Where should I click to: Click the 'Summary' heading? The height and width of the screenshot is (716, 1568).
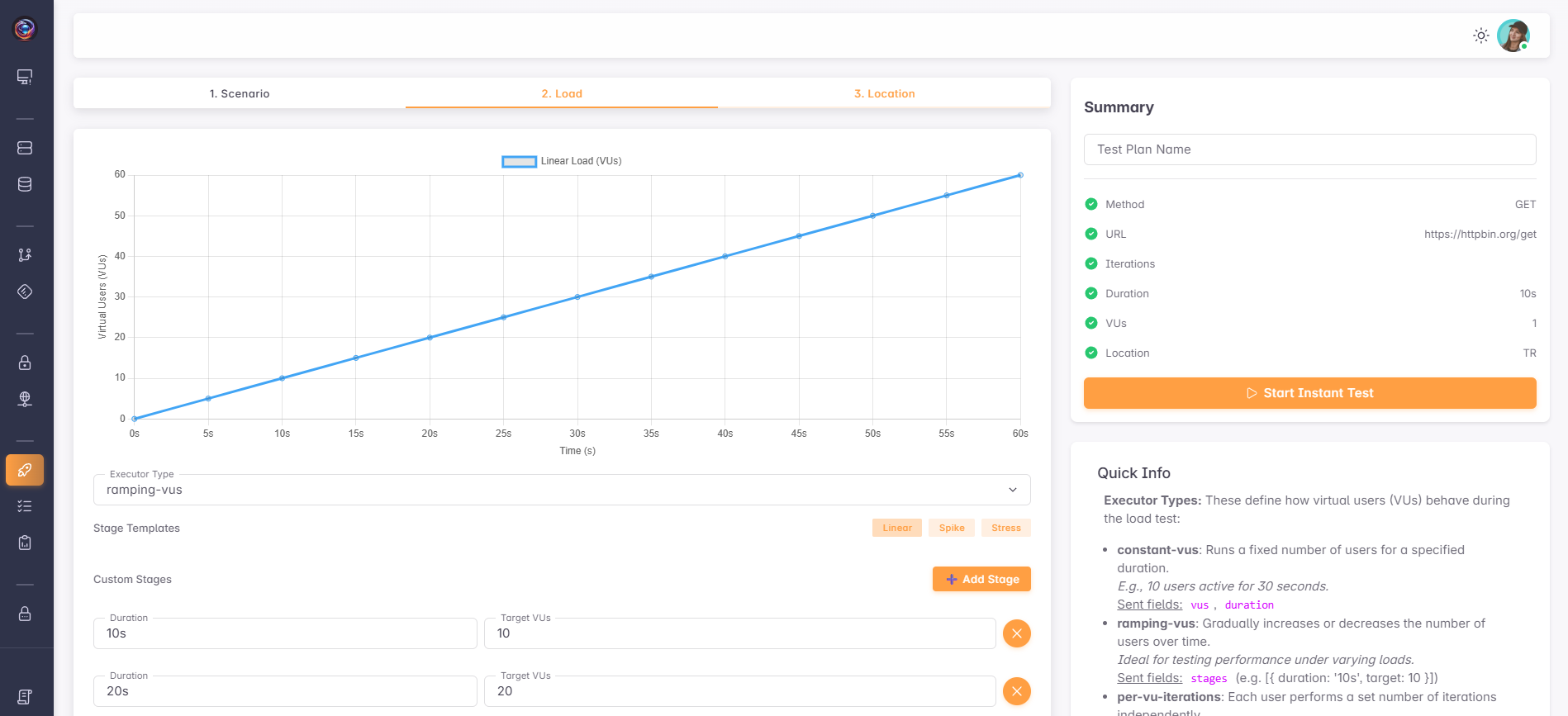pyautogui.click(x=1119, y=107)
